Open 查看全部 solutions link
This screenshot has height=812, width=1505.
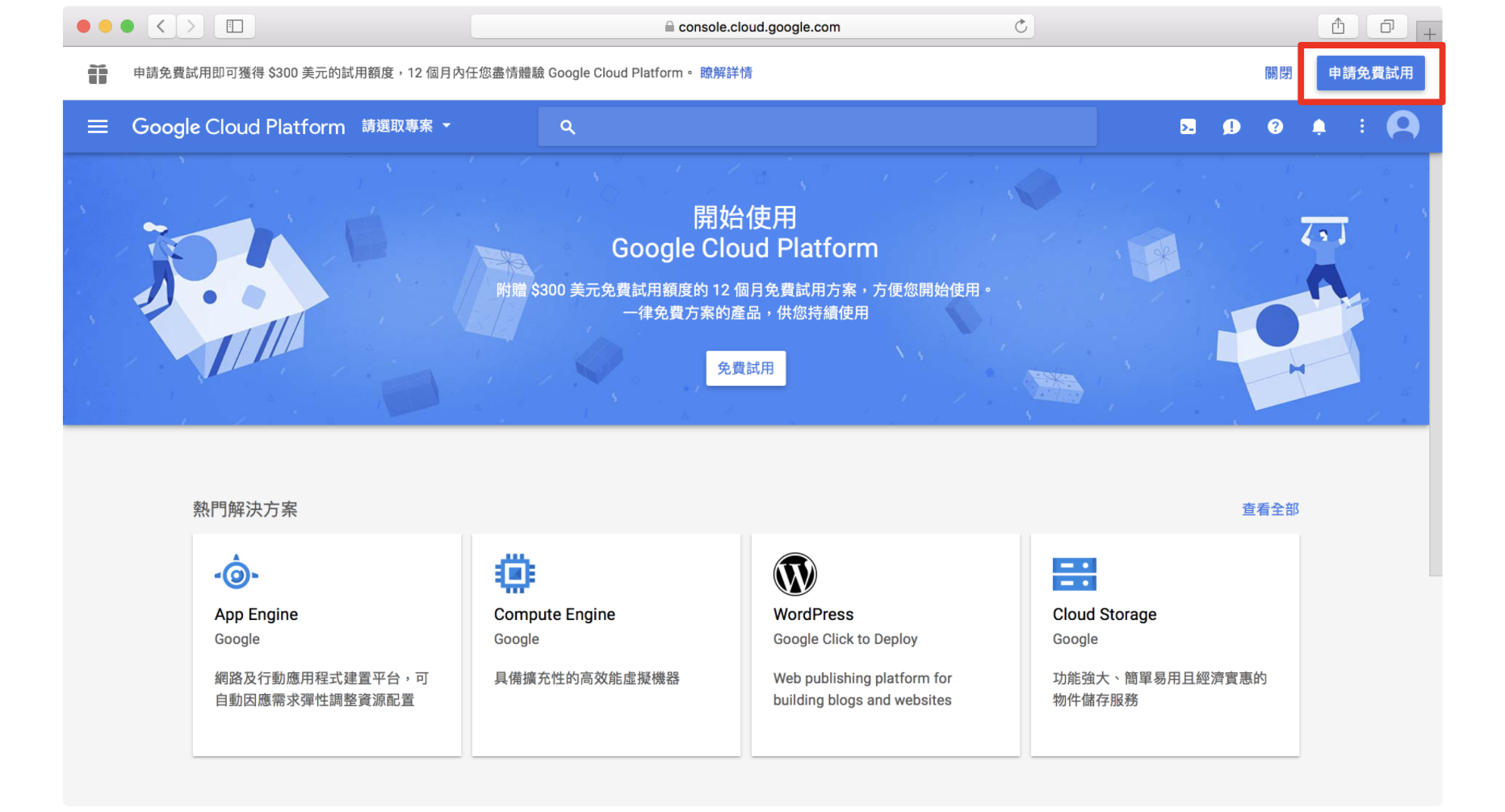(1270, 509)
